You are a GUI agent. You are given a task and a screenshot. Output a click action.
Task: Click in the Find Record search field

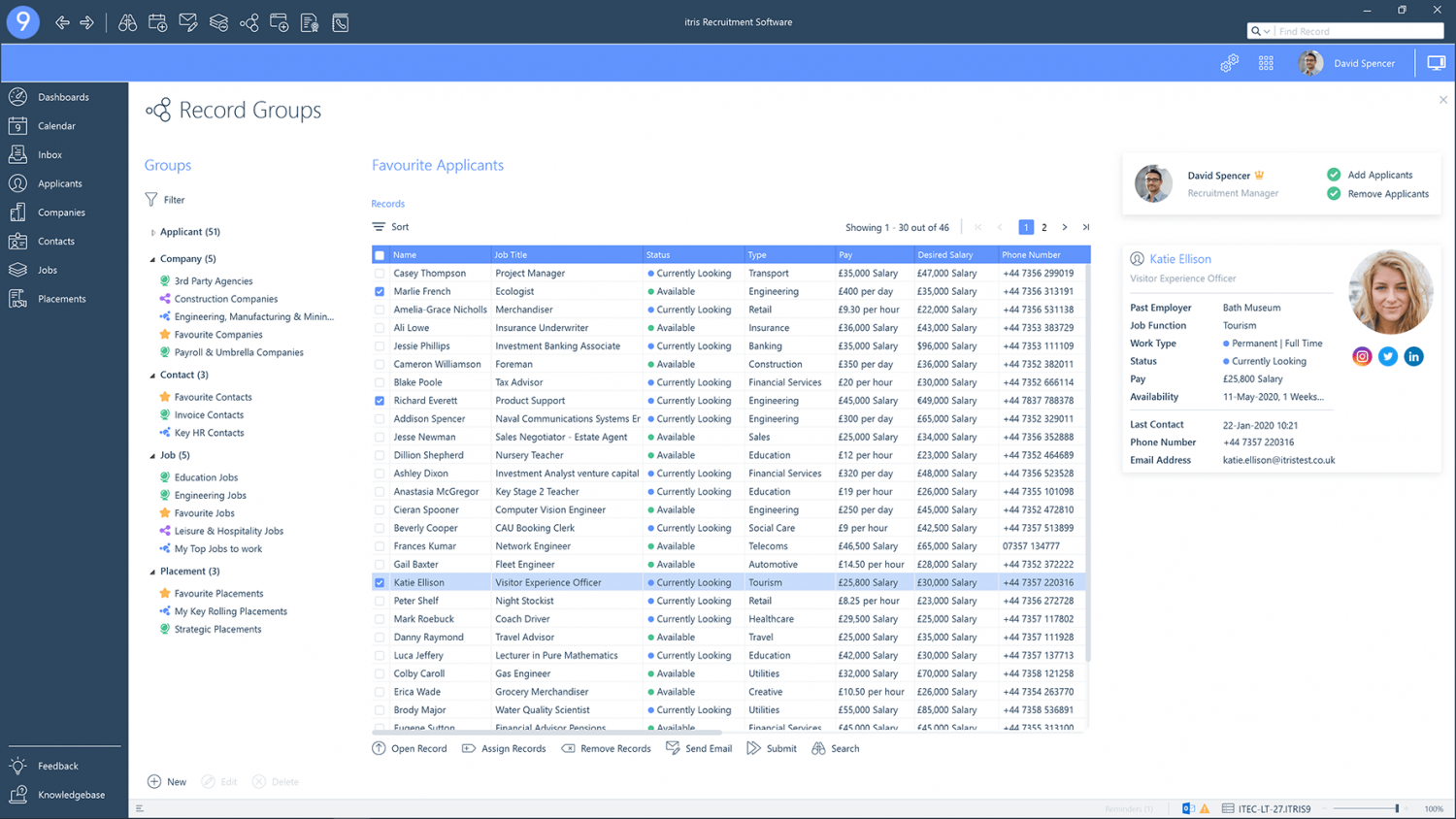pyautogui.click(x=1358, y=31)
